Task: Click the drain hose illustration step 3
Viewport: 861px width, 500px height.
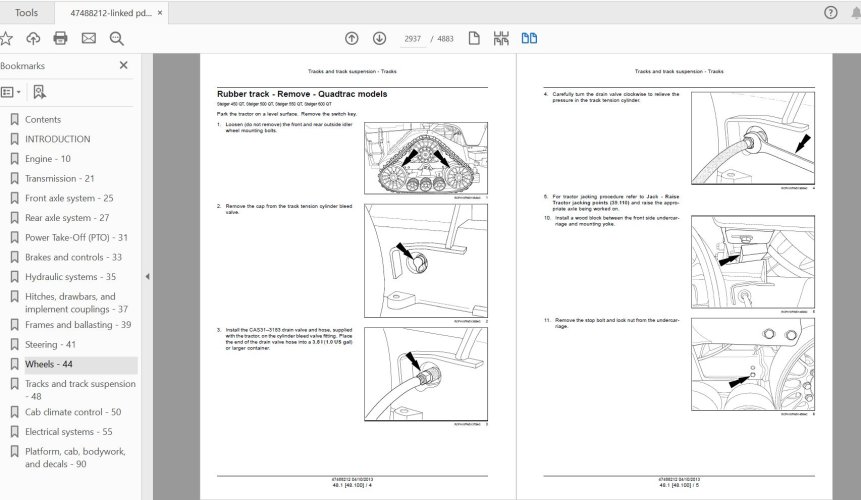Action: [x=426, y=374]
